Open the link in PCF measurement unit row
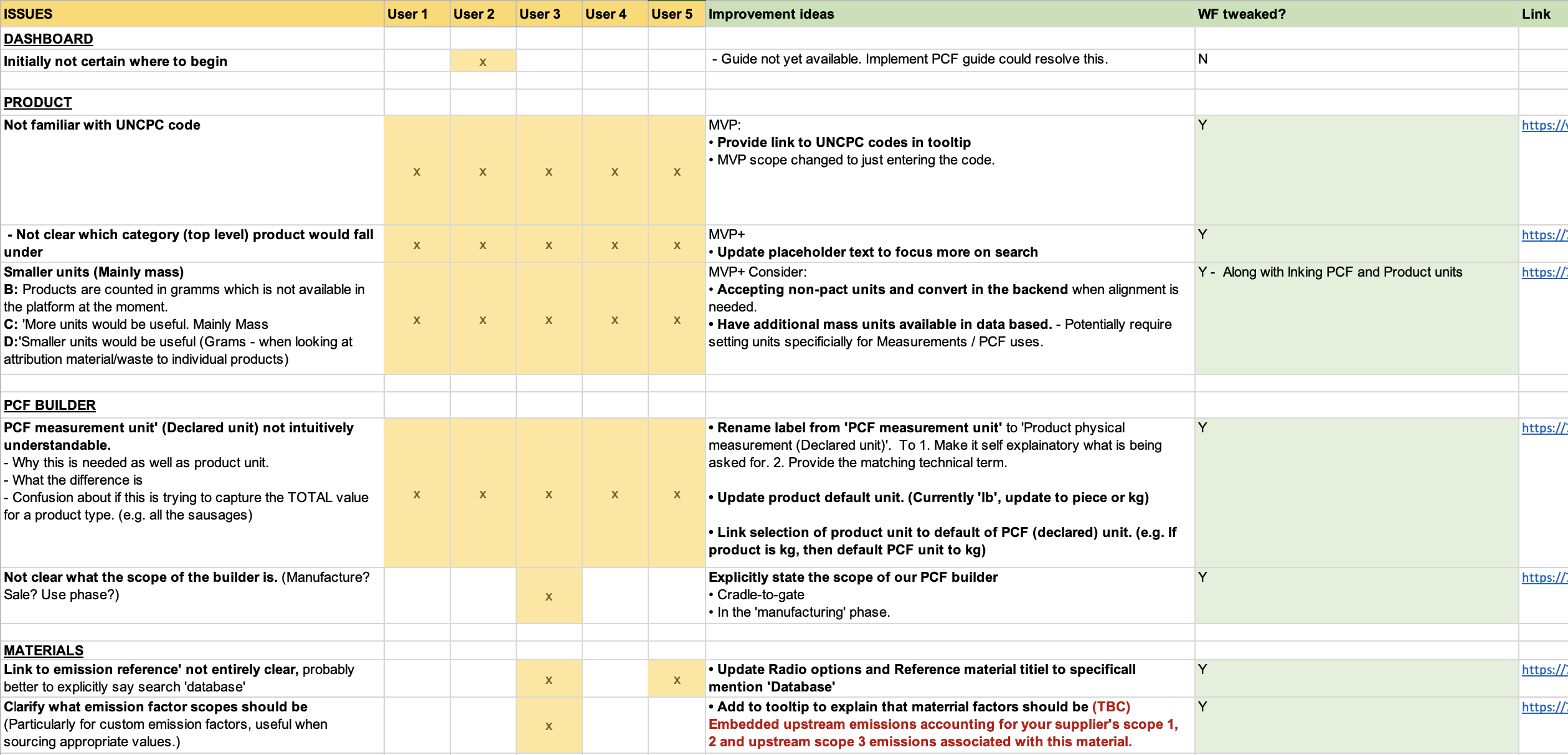1568x755 pixels. click(x=1544, y=428)
